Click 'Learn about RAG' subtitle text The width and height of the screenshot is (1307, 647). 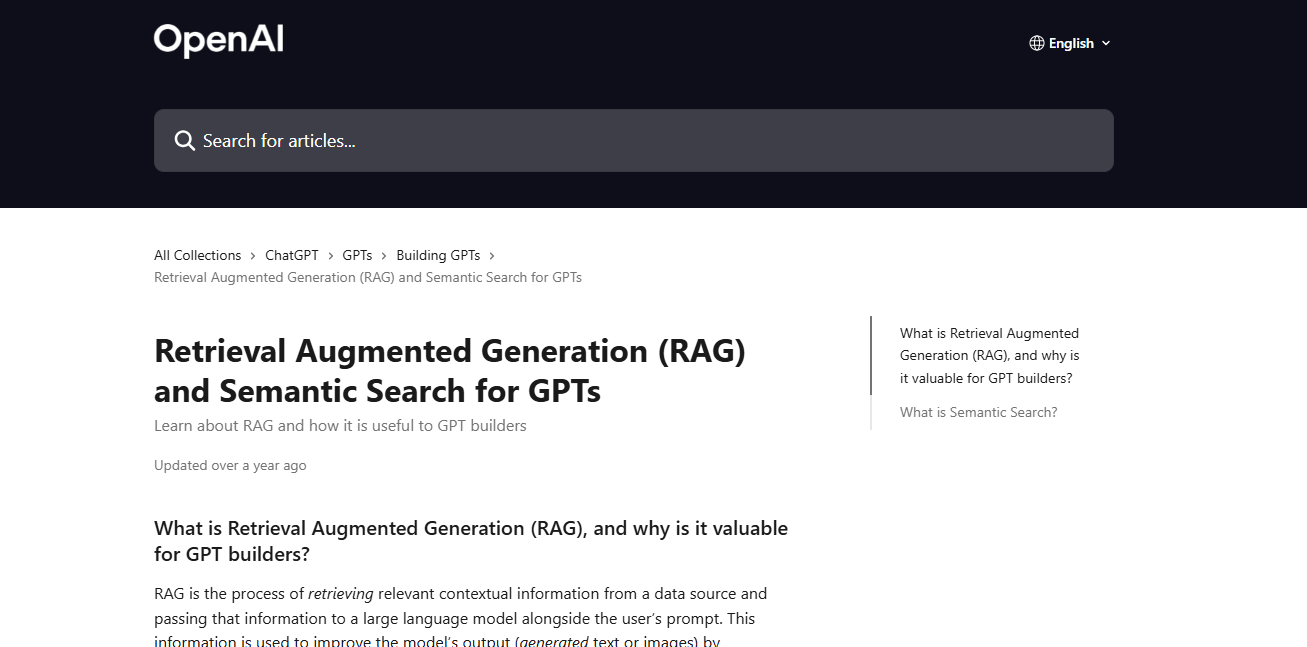340,426
